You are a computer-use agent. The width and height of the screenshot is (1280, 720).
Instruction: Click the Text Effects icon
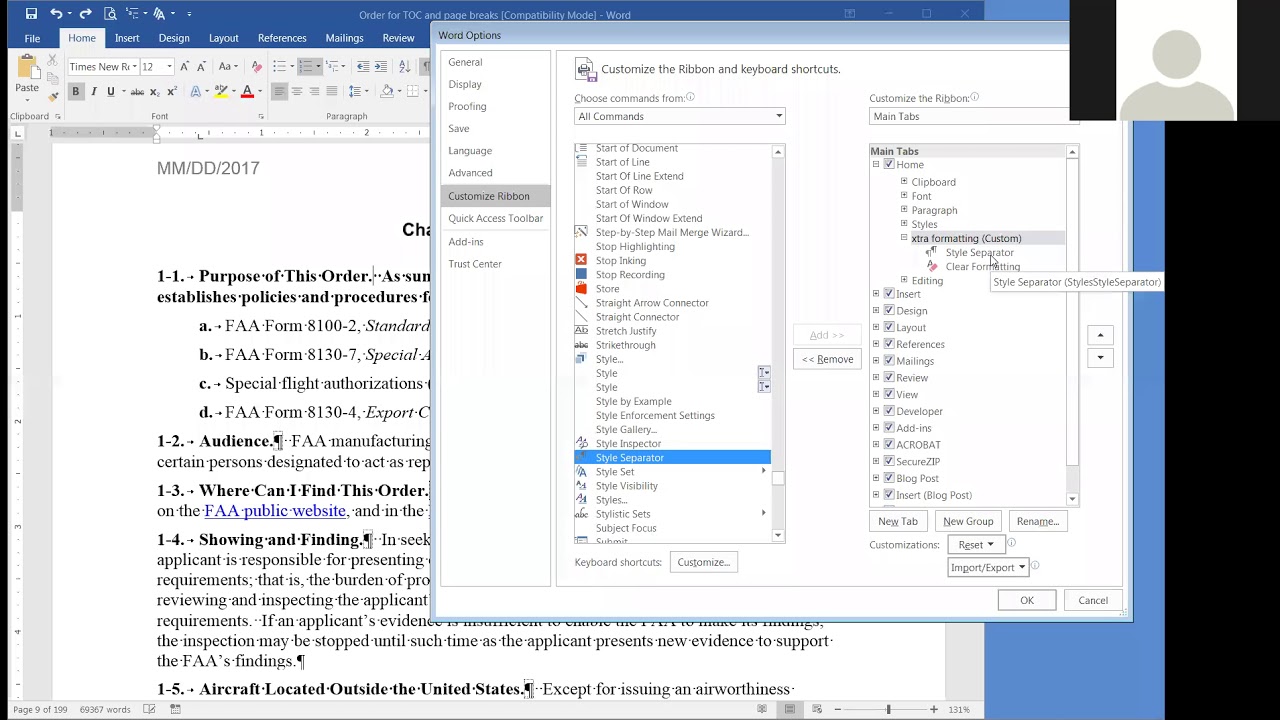(x=196, y=91)
